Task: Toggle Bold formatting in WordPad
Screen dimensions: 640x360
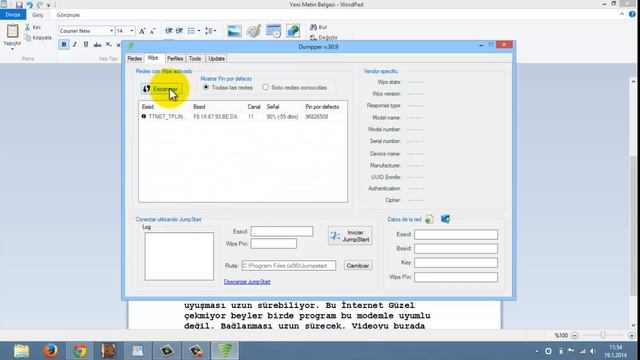Action: point(64,44)
